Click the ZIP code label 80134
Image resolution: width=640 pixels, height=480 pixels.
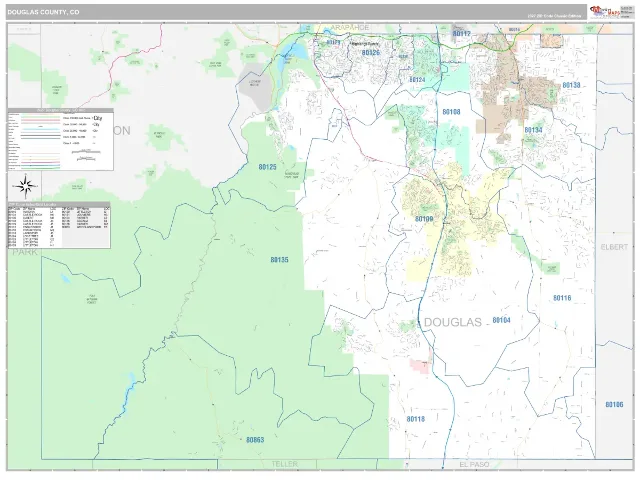point(533,130)
